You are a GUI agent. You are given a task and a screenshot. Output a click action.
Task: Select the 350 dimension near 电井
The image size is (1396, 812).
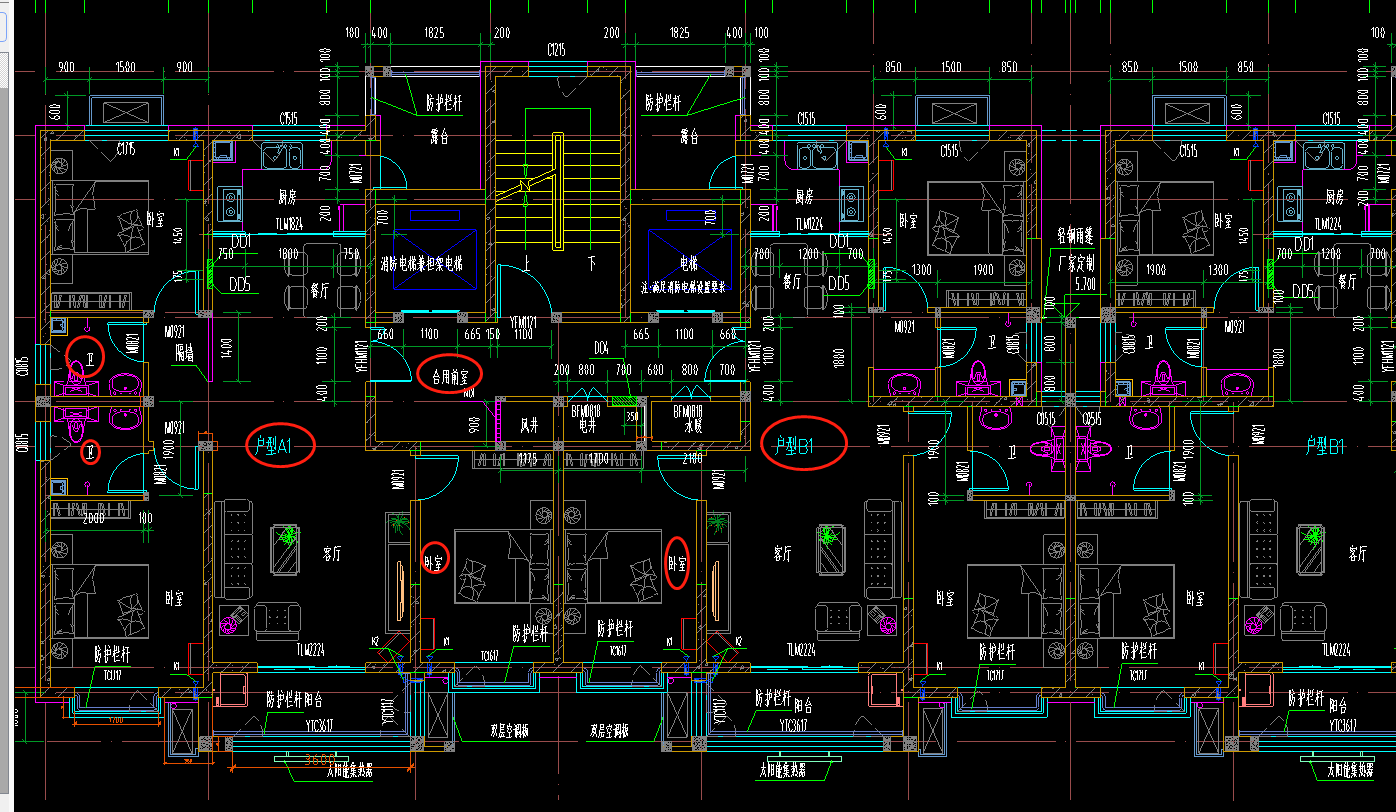[632, 416]
